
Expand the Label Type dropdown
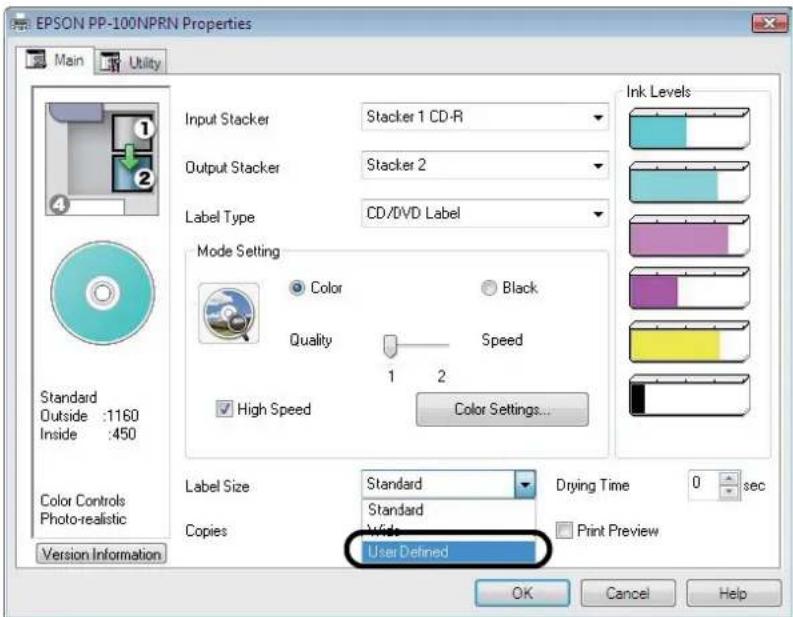484,213
